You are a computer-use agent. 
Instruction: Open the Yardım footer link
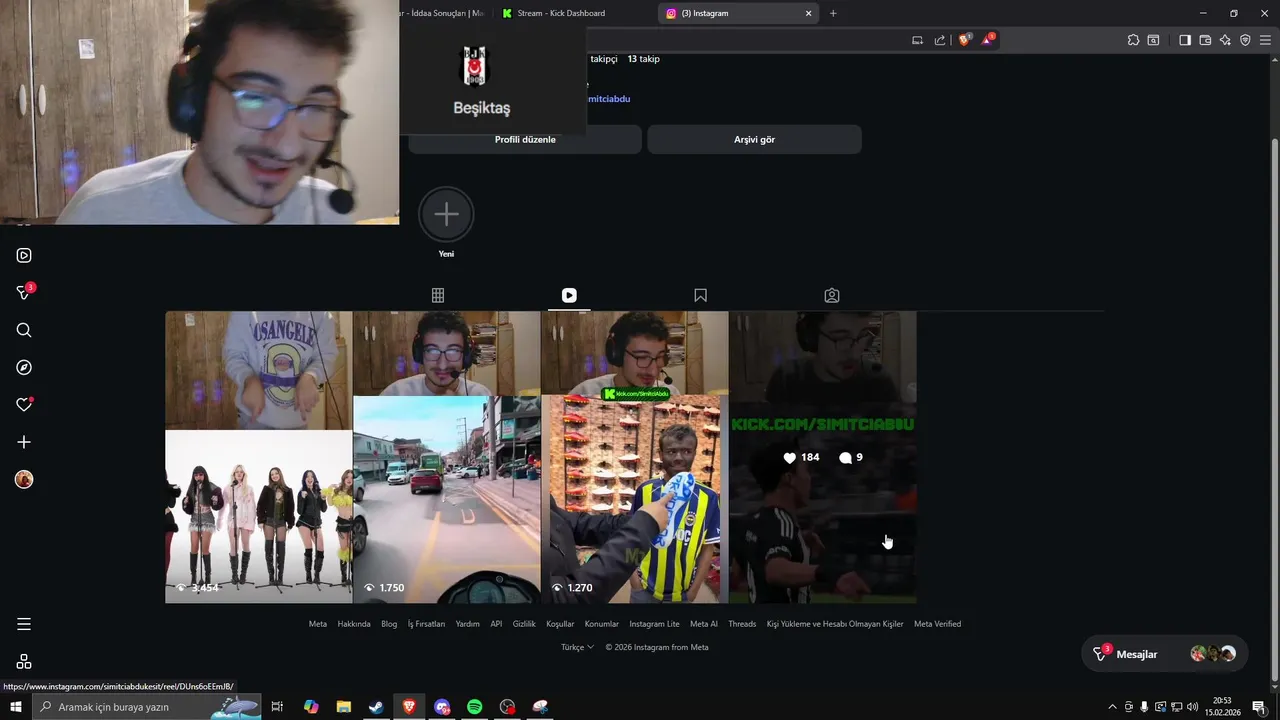point(468,624)
